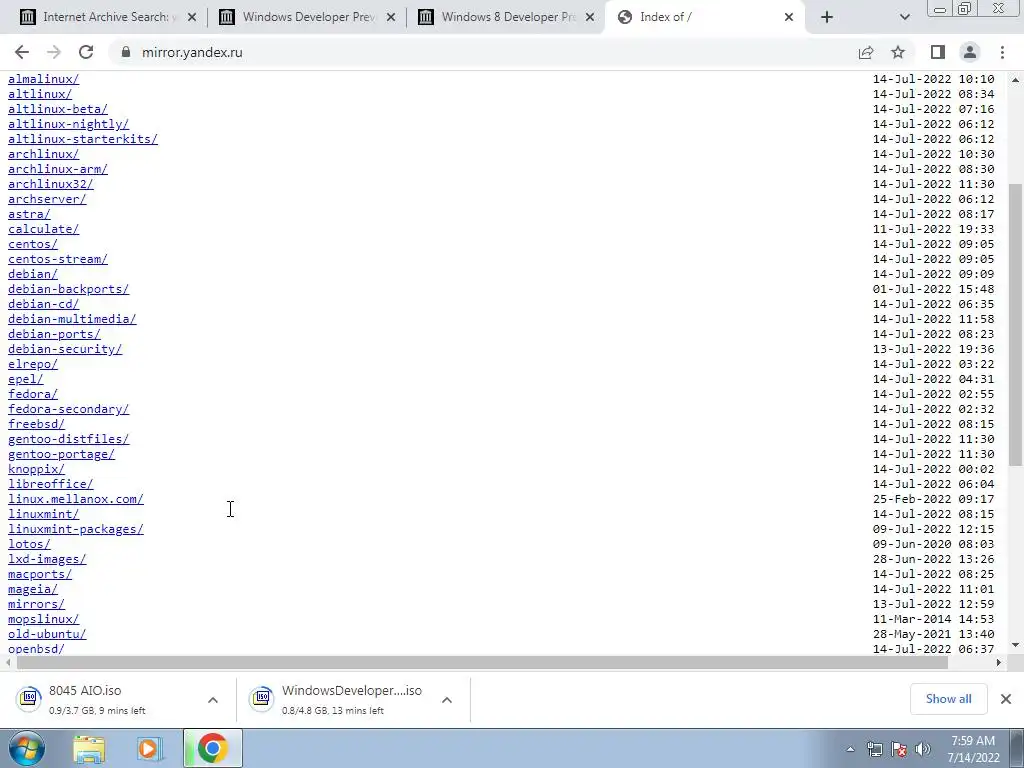
Task: Click the browser forward arrow
Action: tap(54, 52)
